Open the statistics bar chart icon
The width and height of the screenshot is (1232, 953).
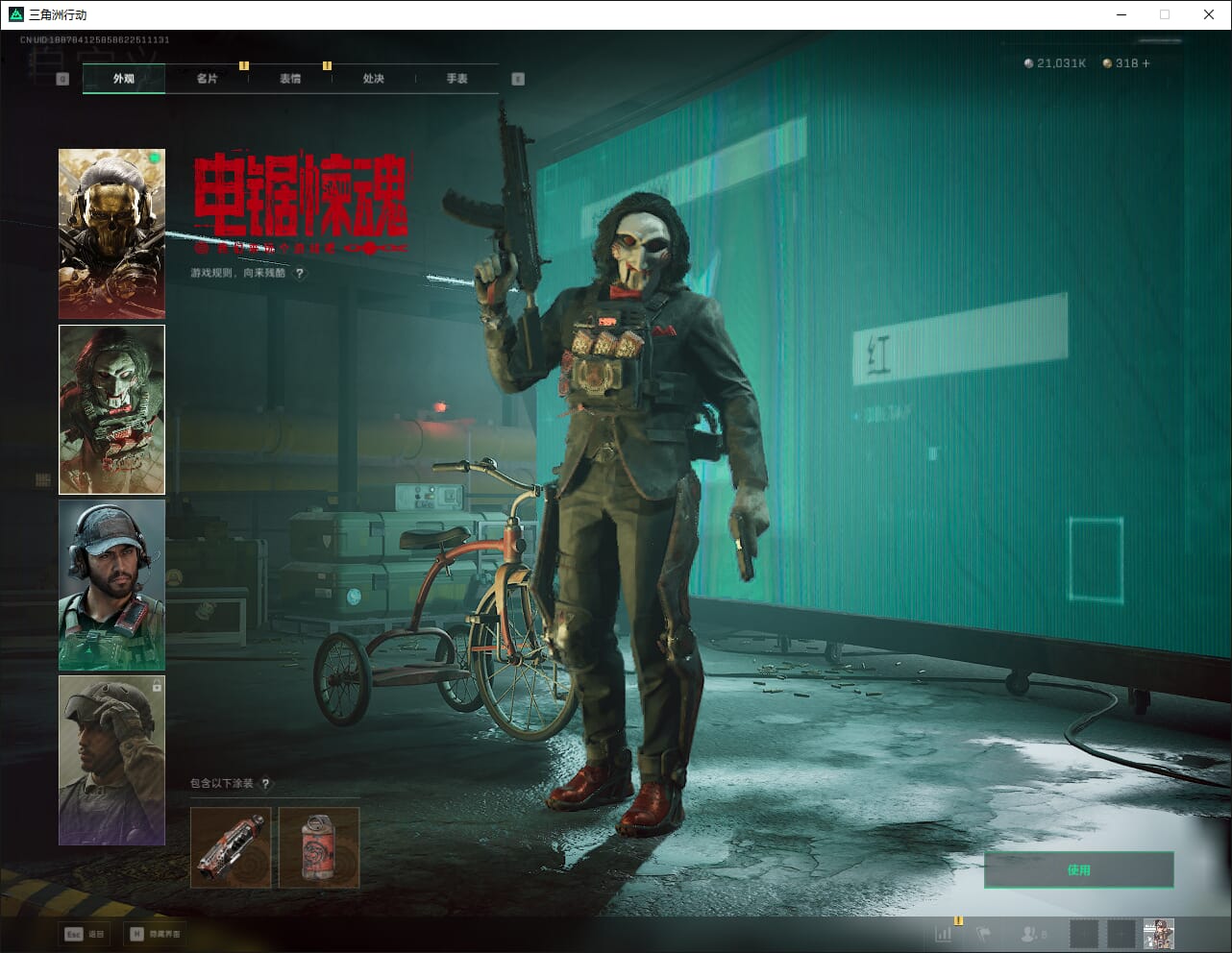point(944,934)
